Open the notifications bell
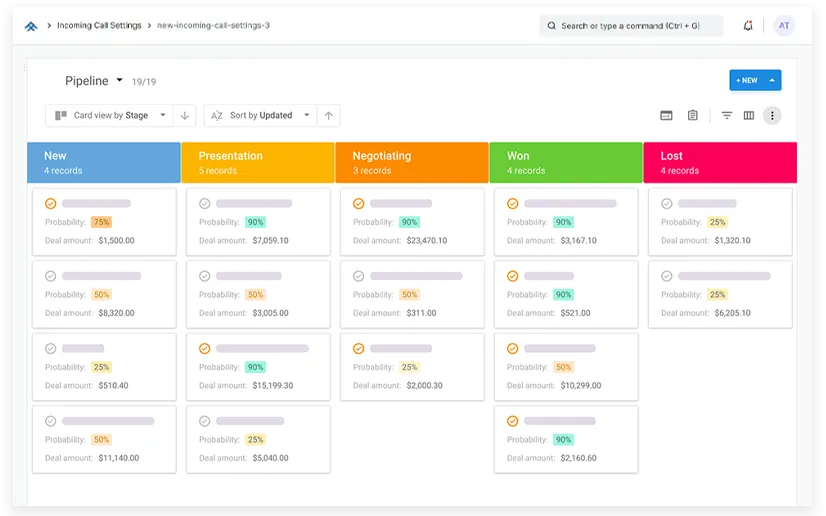The width and height of the screenshot is (826, 516). (748, 26)
